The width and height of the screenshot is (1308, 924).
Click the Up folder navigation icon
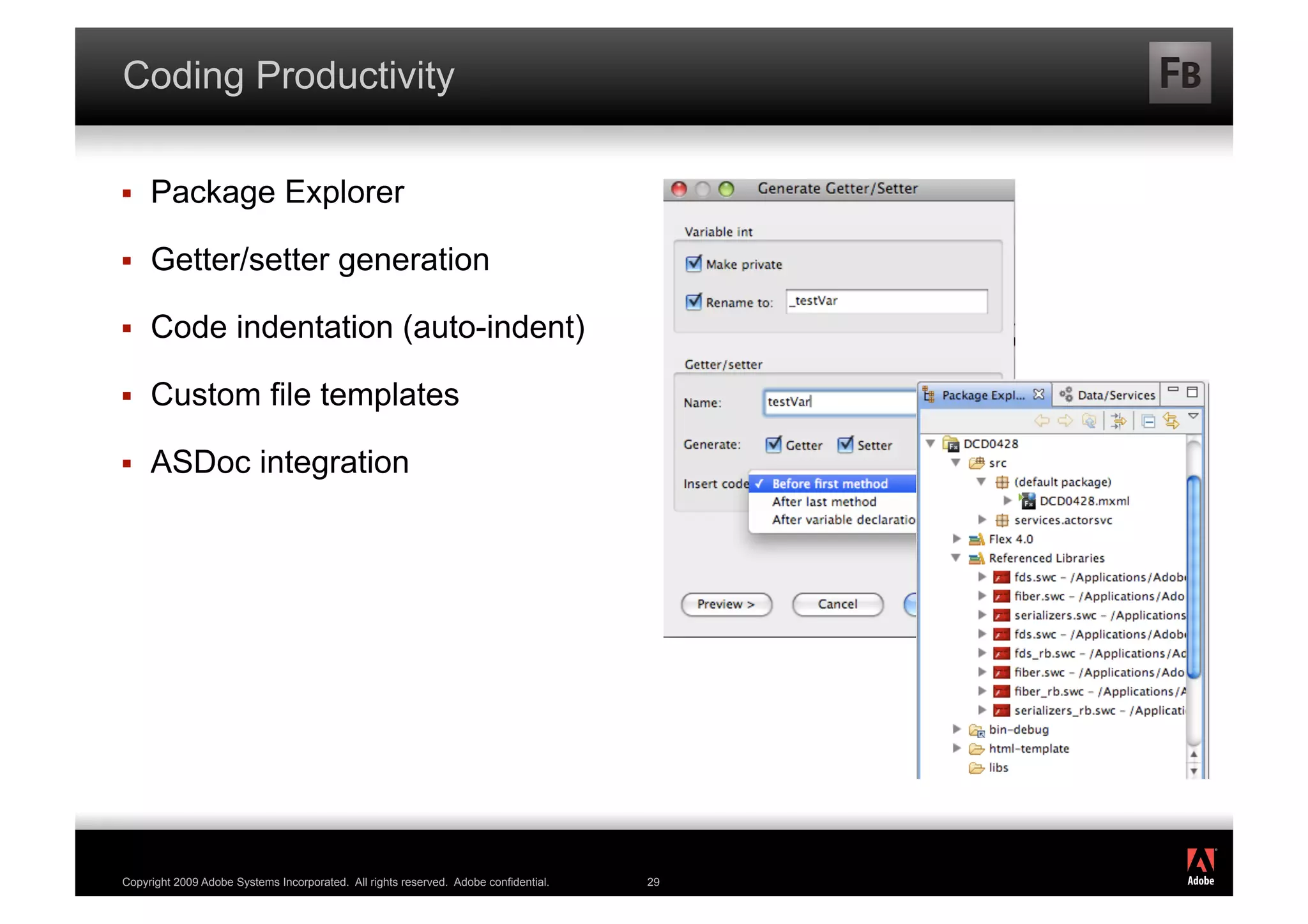click(1089, 421)
